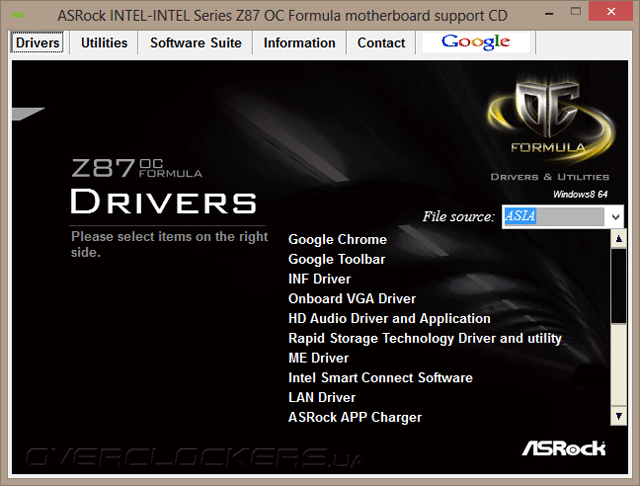Go to the Contact tab

[381, 42]
